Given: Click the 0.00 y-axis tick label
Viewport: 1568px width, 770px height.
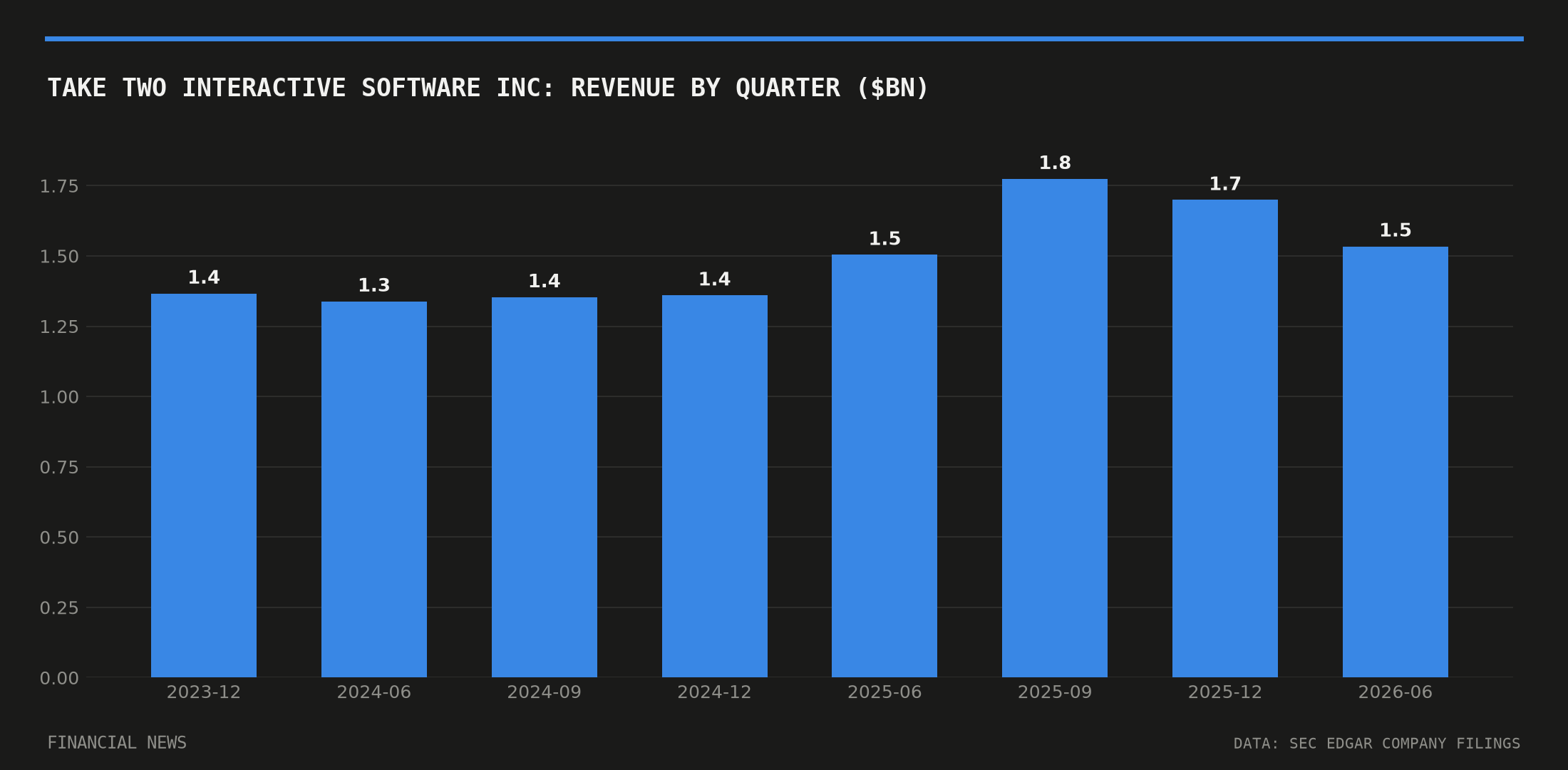Looking at the screenshot, I should click(59, 679).
